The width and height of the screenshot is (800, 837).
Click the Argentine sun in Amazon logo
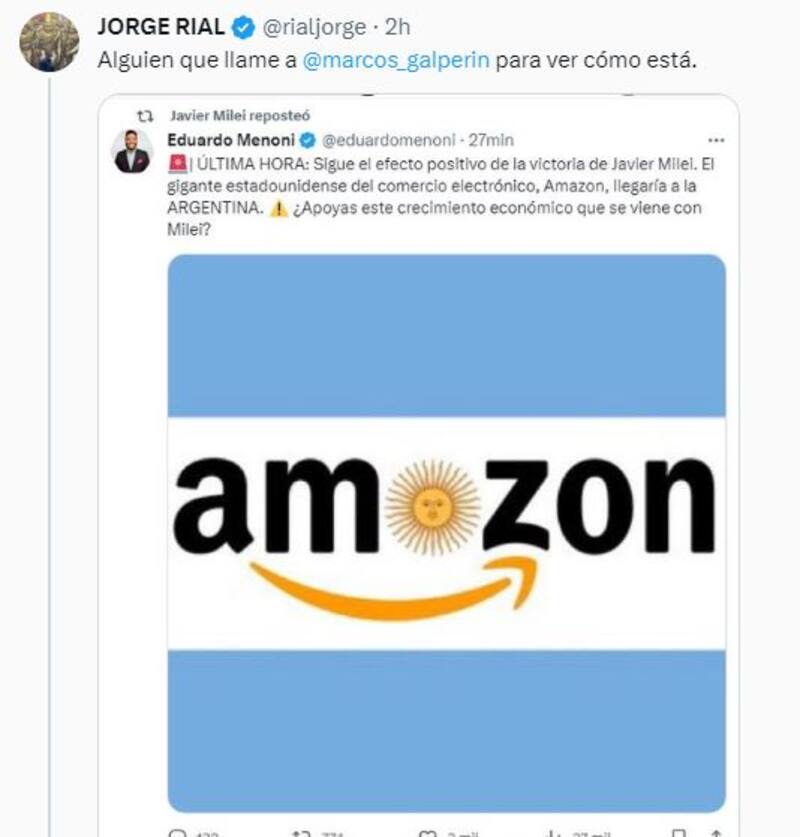(433, 506)
